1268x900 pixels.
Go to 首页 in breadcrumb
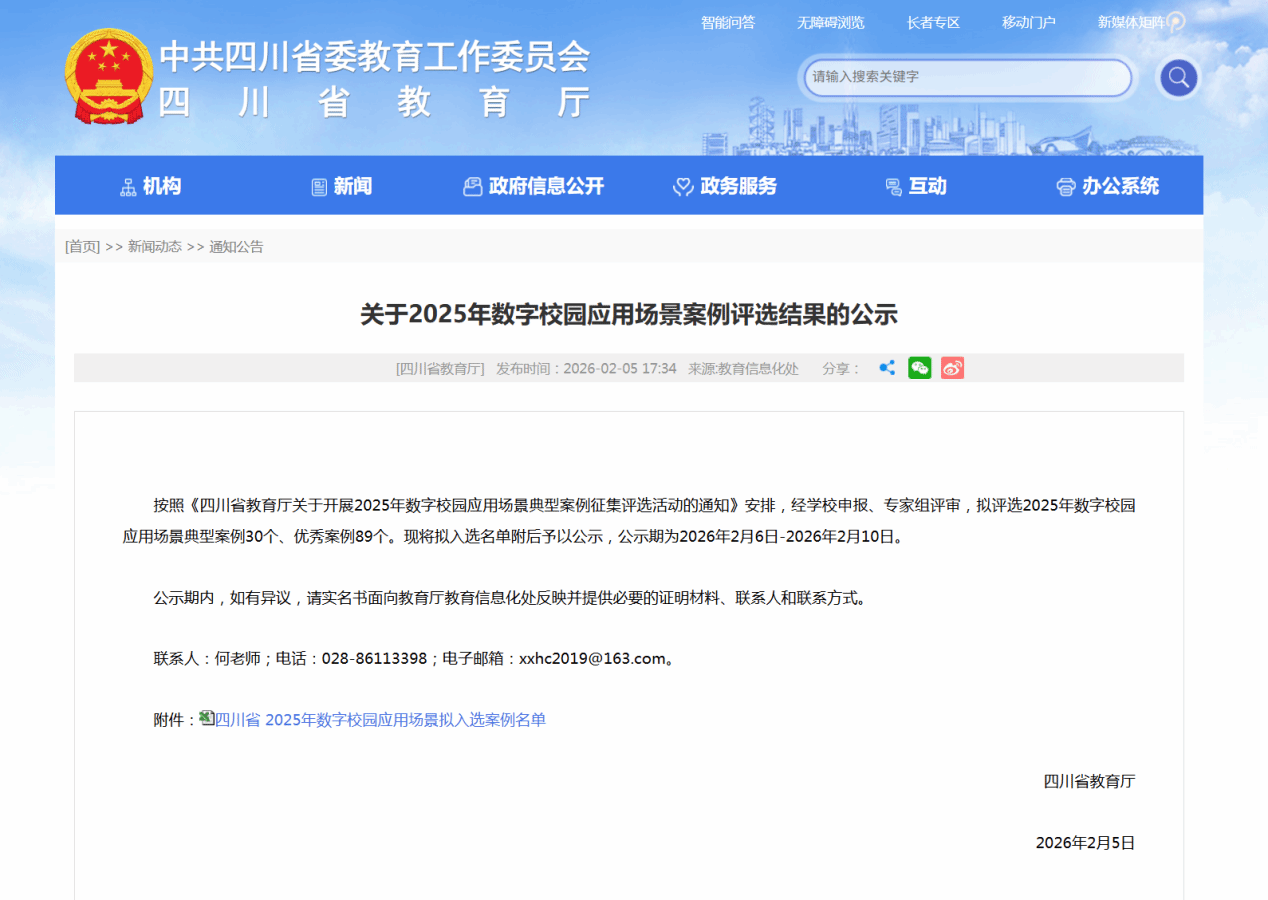click(x=83, y=247)
